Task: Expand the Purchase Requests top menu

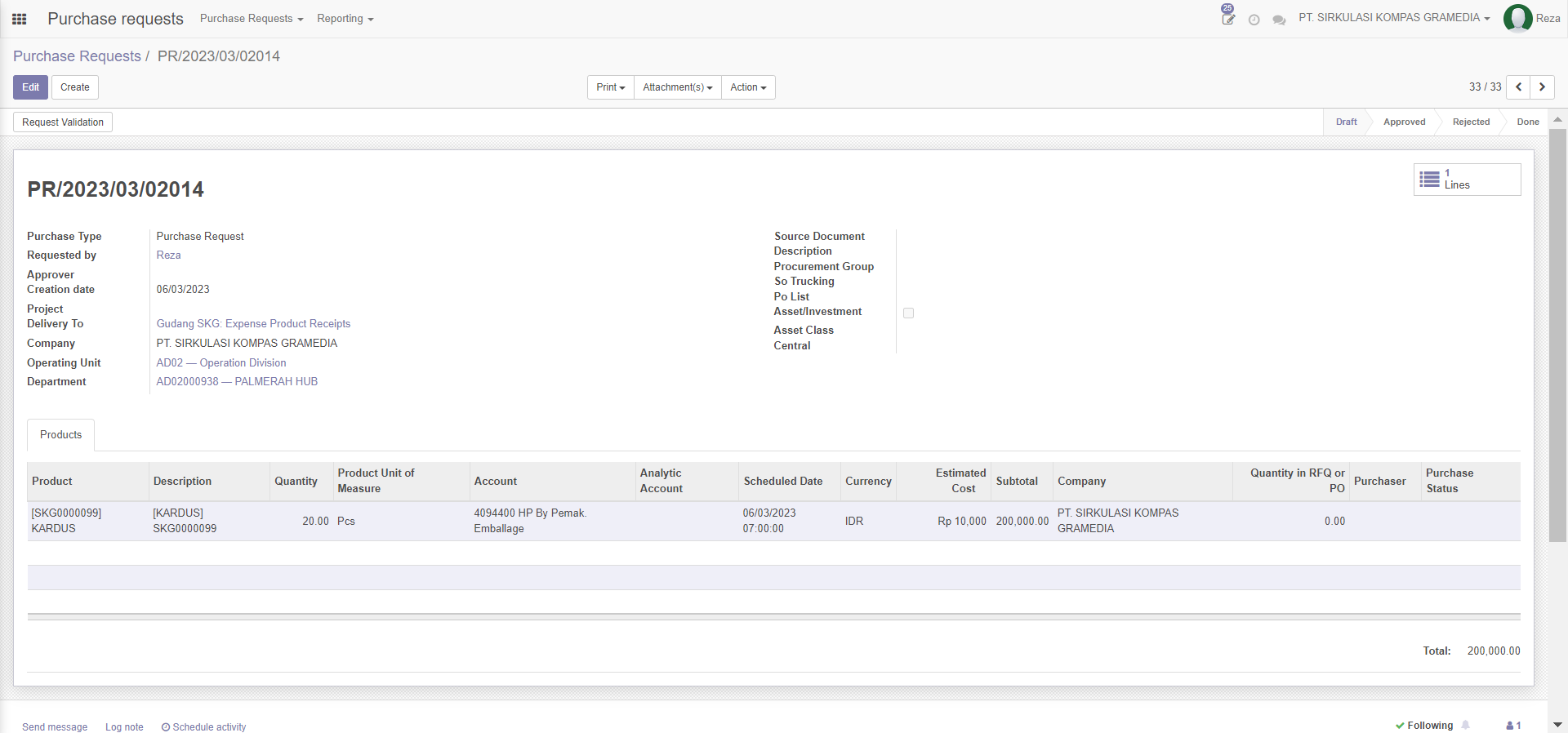Action: click(x=252, y=19)
